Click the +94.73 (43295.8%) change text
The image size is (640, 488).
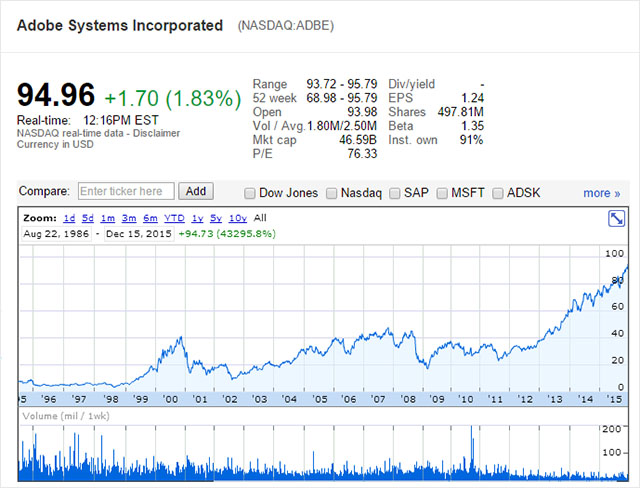click(227, 234)
